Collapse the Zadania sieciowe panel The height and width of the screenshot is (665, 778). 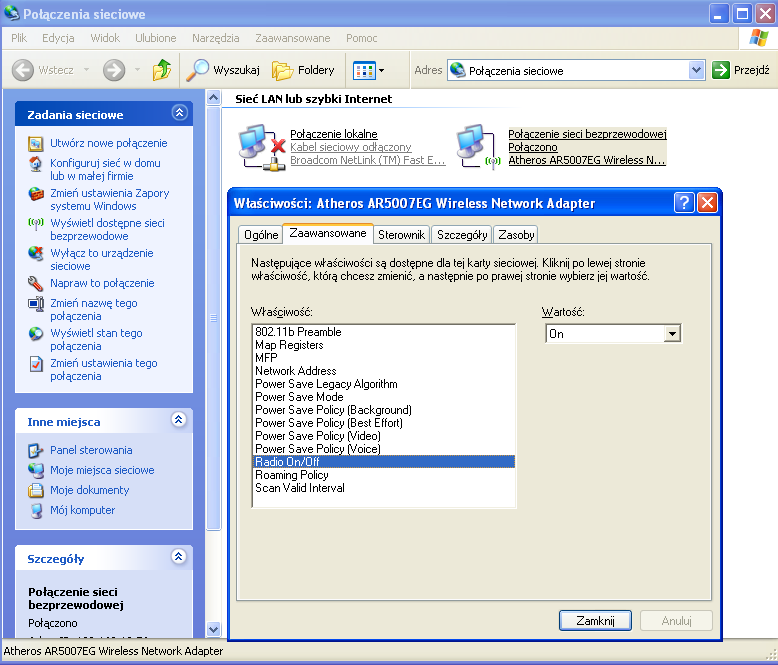(x=179, y=113)
